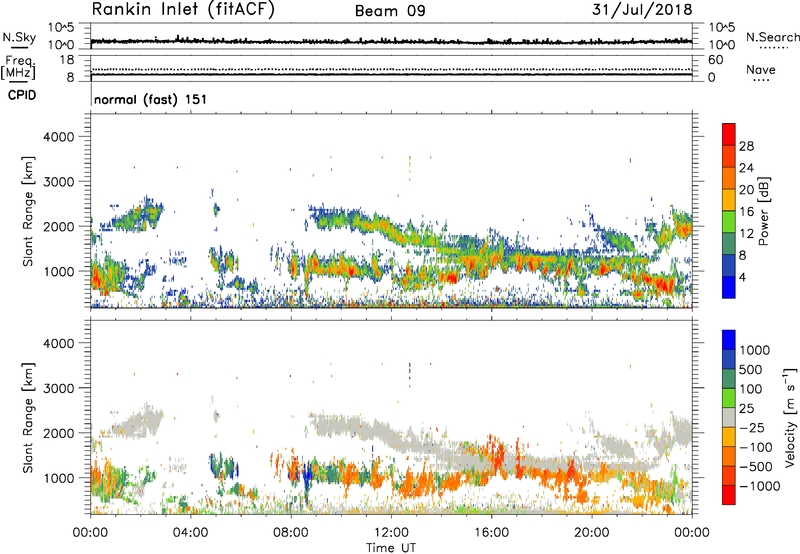The width and height of the screenshot is (800, 554).
Task: Click the '12:00' time axis tick
Action: tap(391, 533)
